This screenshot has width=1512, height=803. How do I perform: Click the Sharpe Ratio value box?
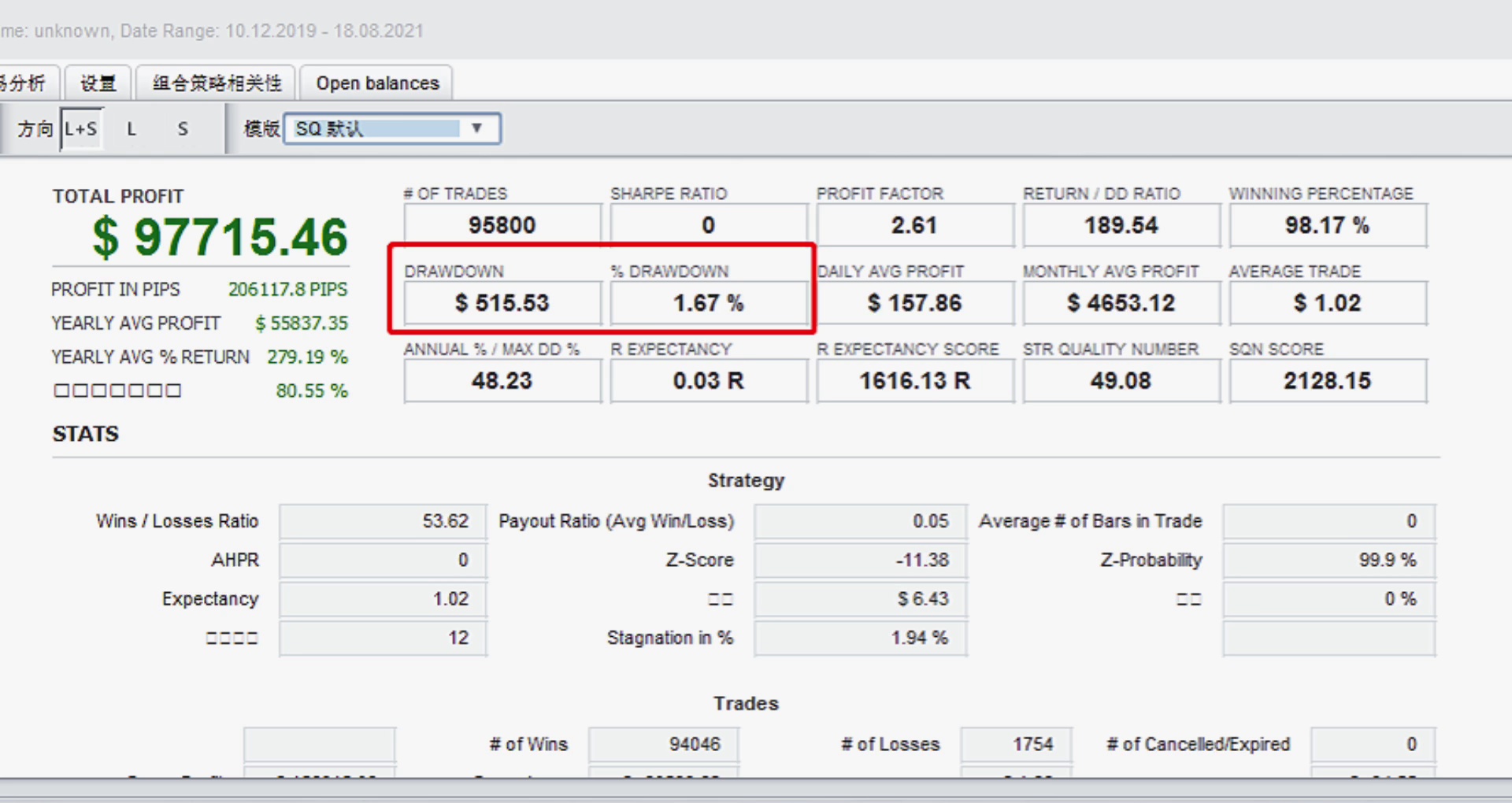(x=708, y=226)
